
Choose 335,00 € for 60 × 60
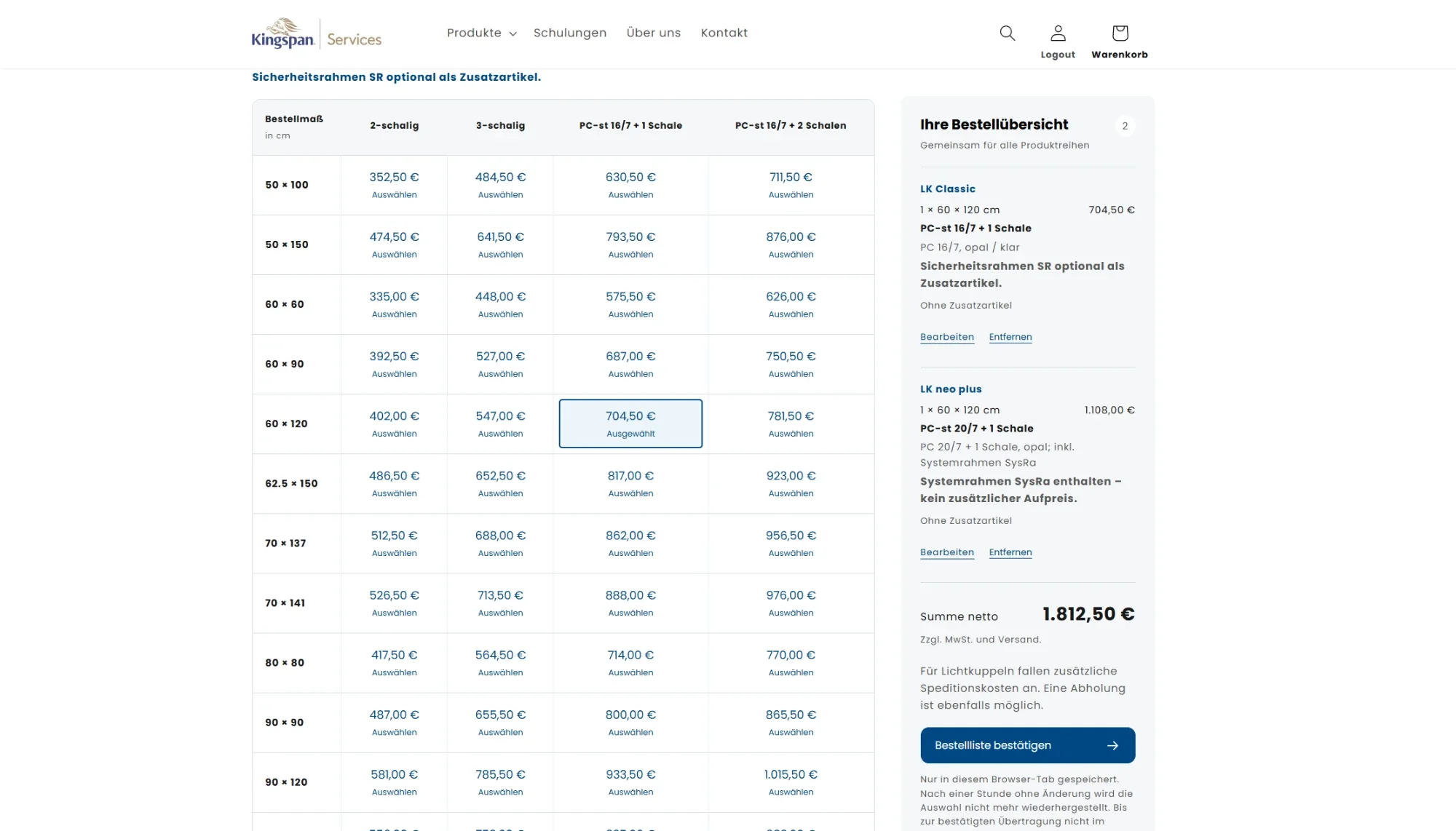(x=394, y=304)
